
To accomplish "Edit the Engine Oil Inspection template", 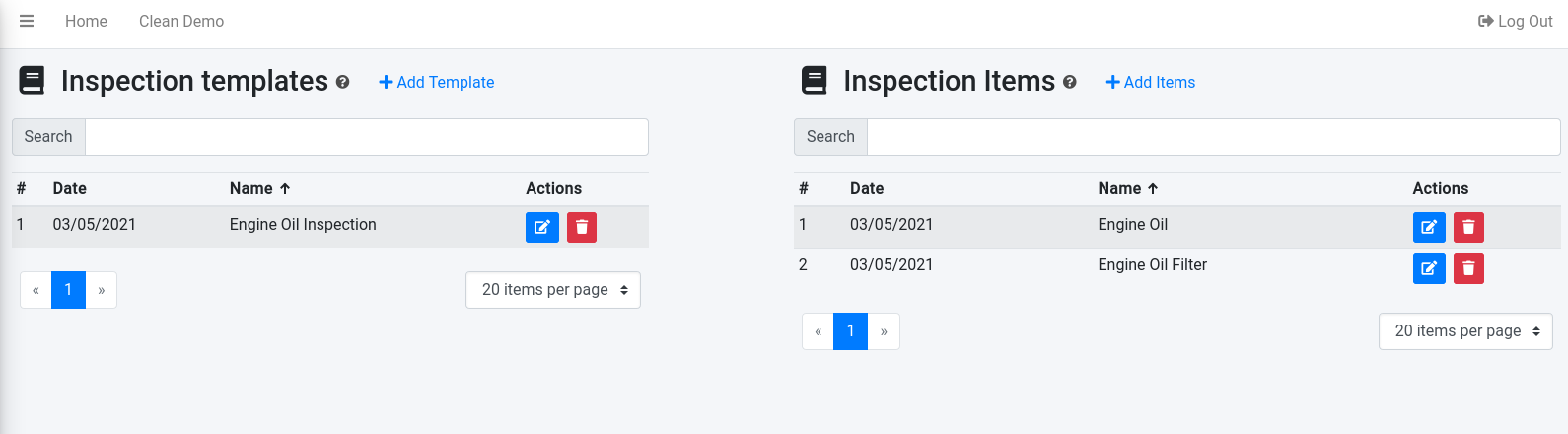I will click(x=541, y=227).
